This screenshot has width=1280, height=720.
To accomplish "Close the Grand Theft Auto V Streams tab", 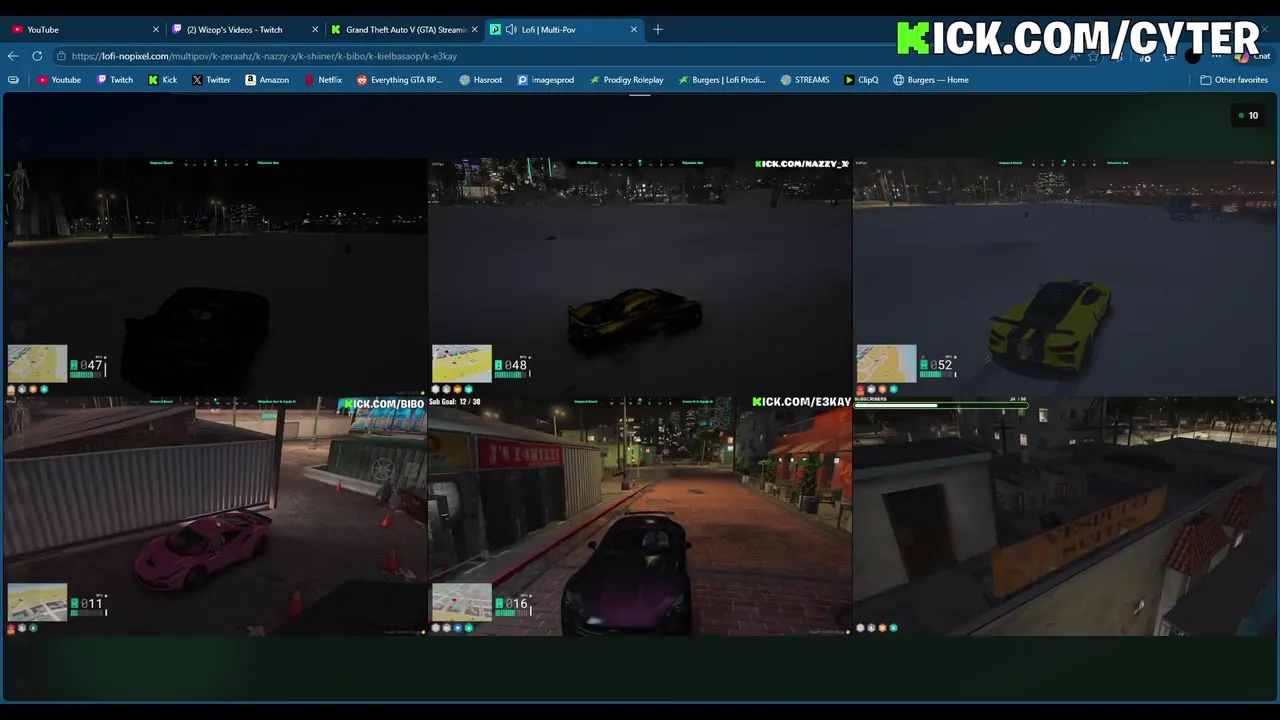I will [x=475, y=30].
